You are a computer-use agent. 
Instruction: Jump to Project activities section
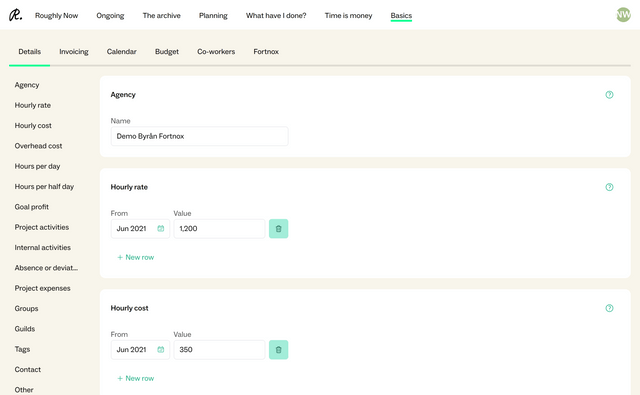click(42, 227)
